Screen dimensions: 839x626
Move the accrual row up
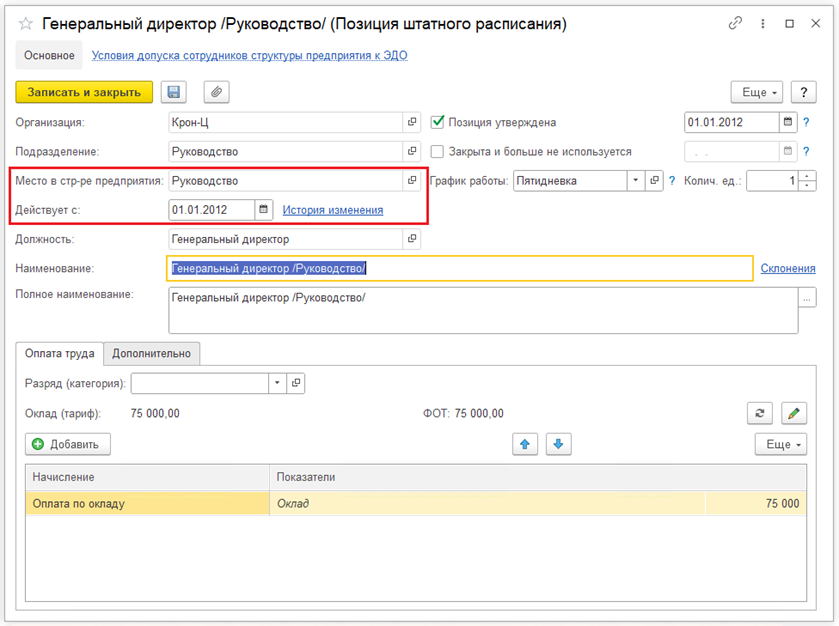tap(524, 444)
